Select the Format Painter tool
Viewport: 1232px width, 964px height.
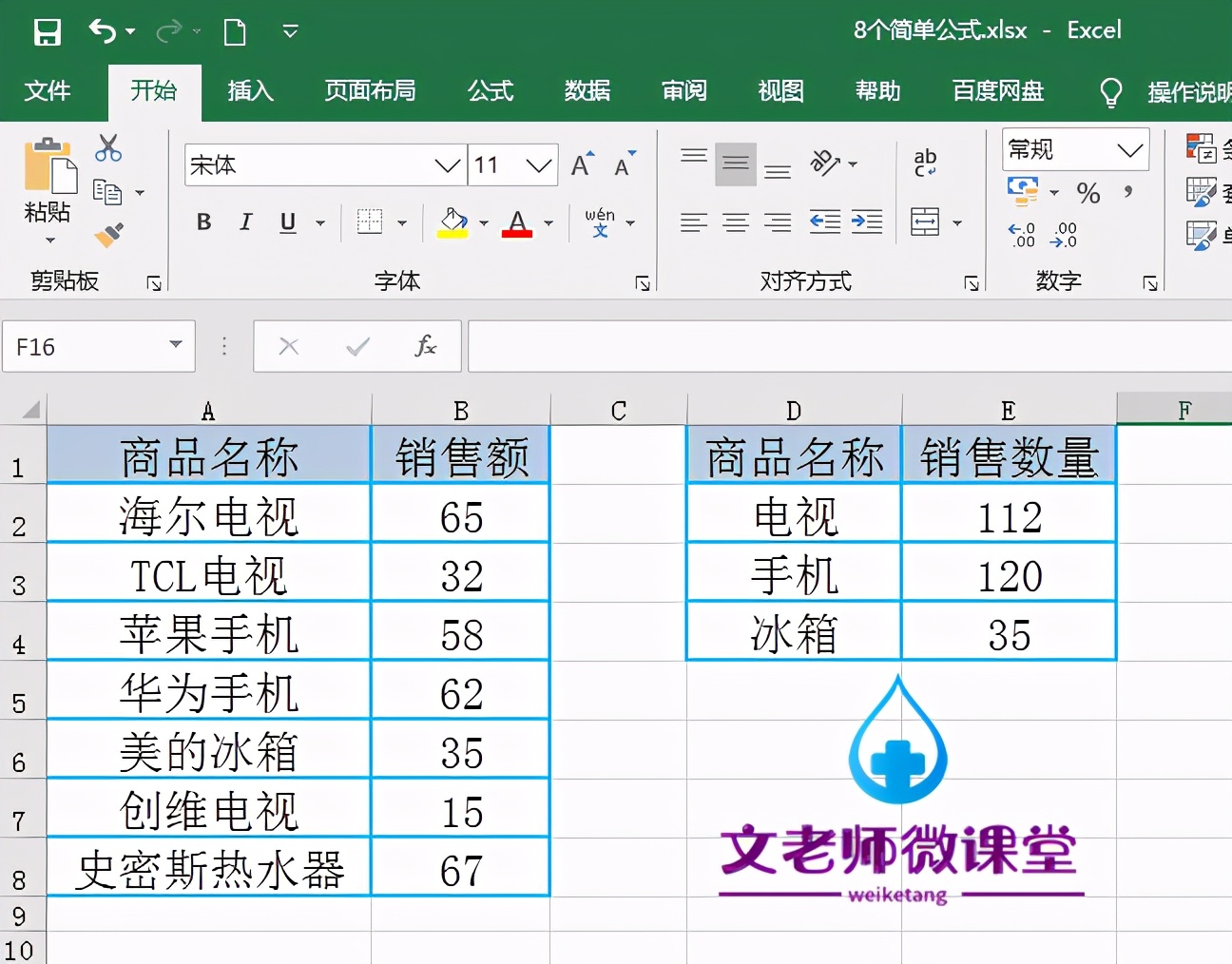click(109, 235)
